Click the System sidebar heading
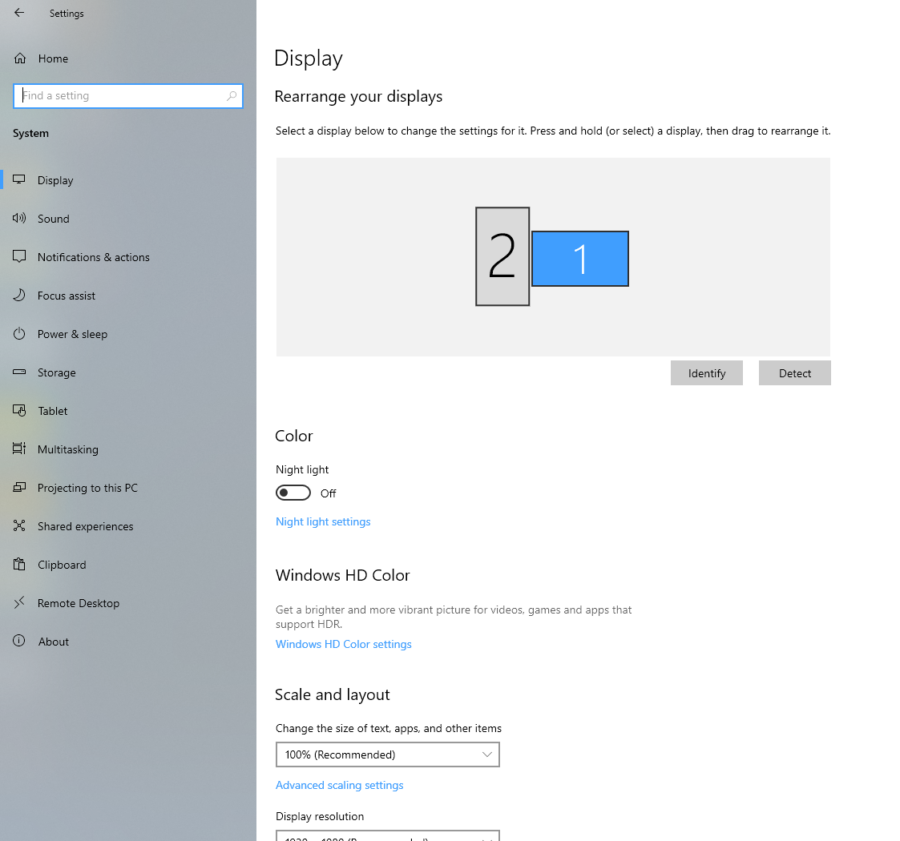Viewport: 900px width, 841px height. (x=31, y=133)
